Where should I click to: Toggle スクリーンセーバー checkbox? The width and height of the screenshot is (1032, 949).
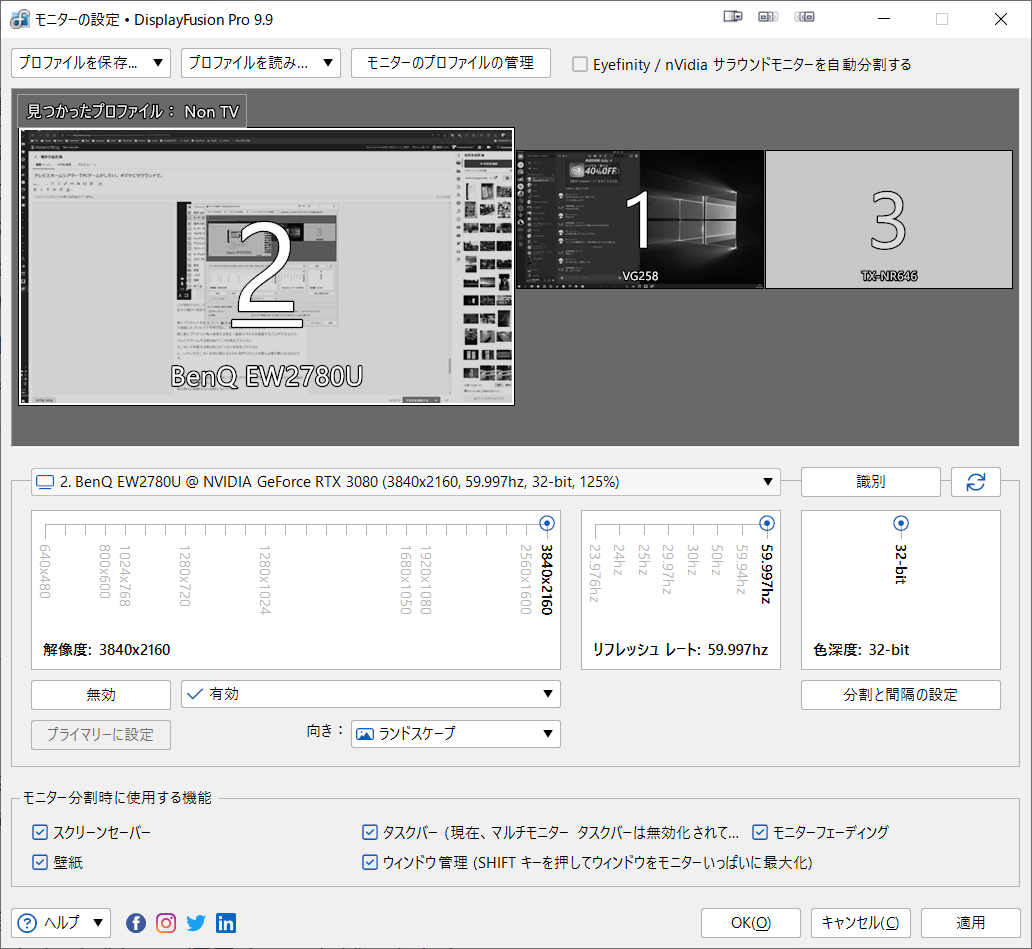pyautogui.click(x=40, y=833)
